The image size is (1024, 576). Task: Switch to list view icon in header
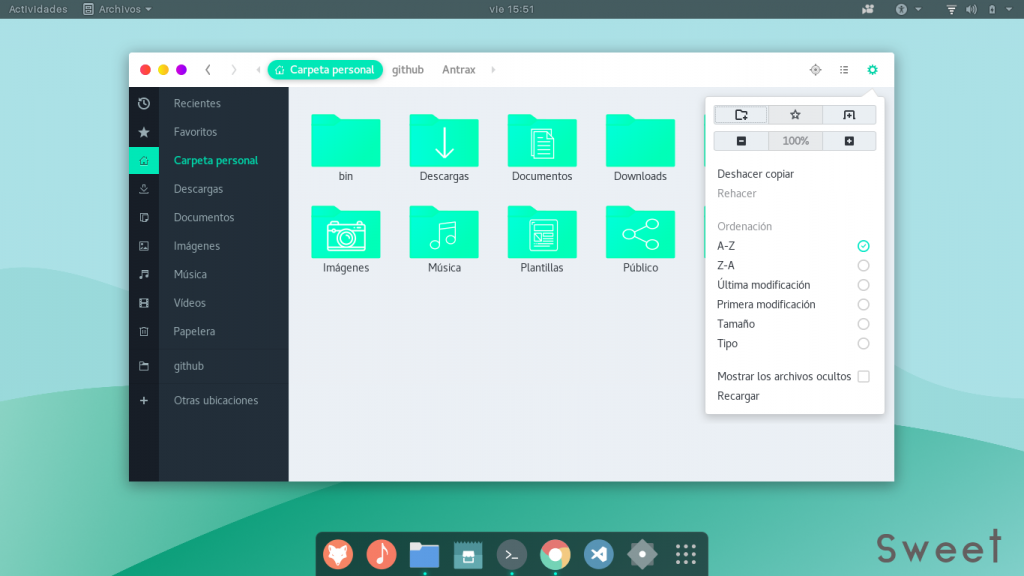click(x=844, y=70)
